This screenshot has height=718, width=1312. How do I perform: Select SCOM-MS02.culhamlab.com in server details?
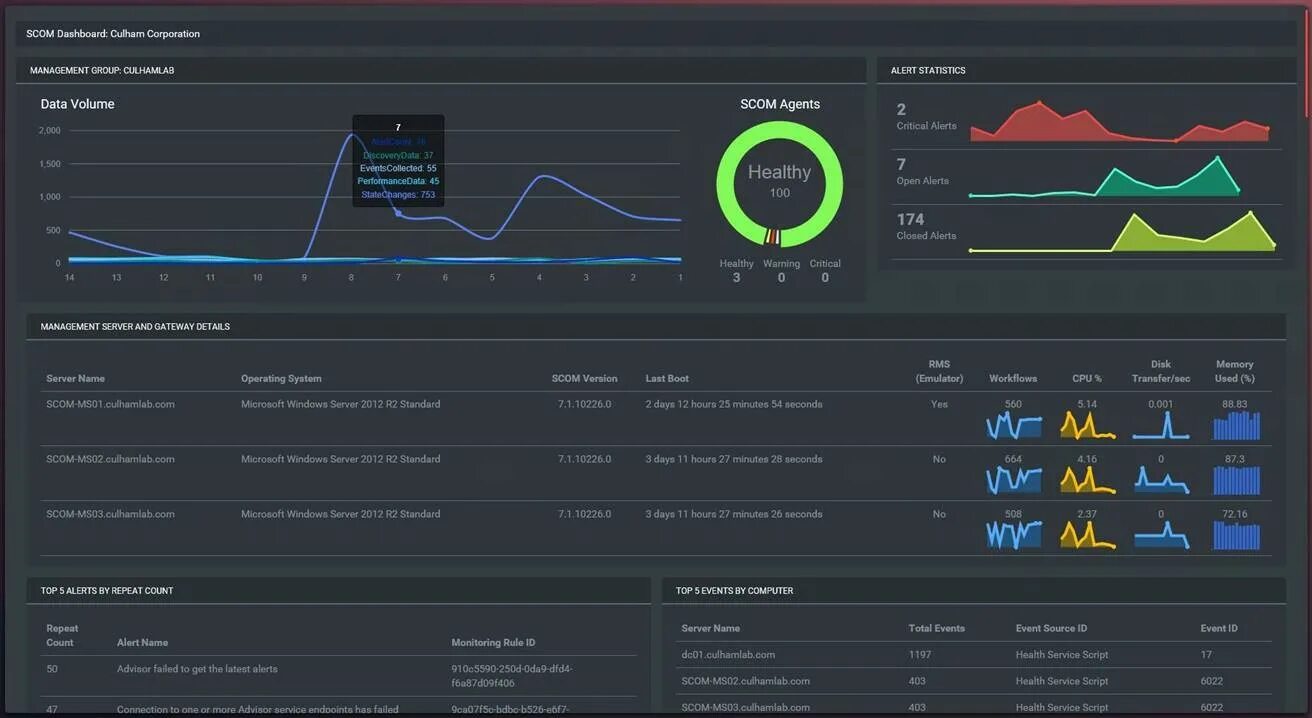(110, 460)
